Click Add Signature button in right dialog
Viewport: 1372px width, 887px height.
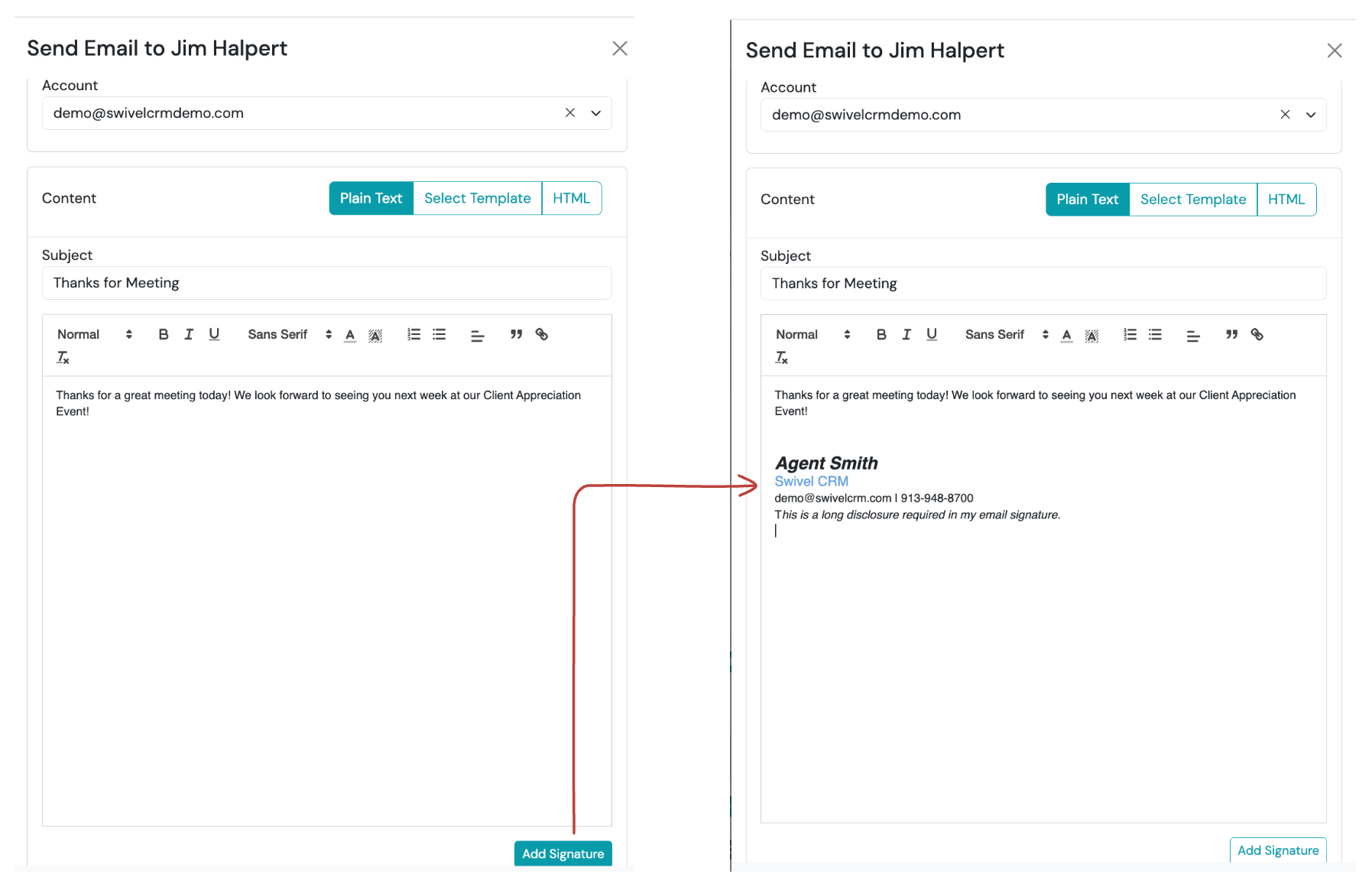click(1278, 850)
